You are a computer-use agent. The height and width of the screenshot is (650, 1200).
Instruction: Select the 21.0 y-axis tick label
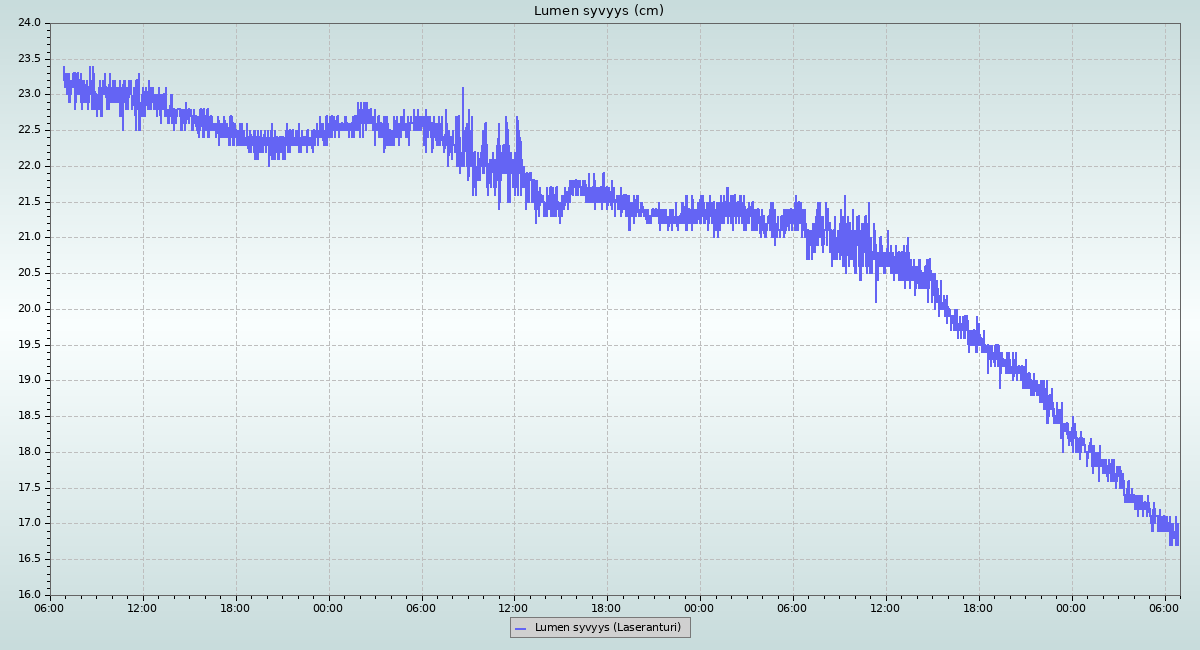coord(29,237)
